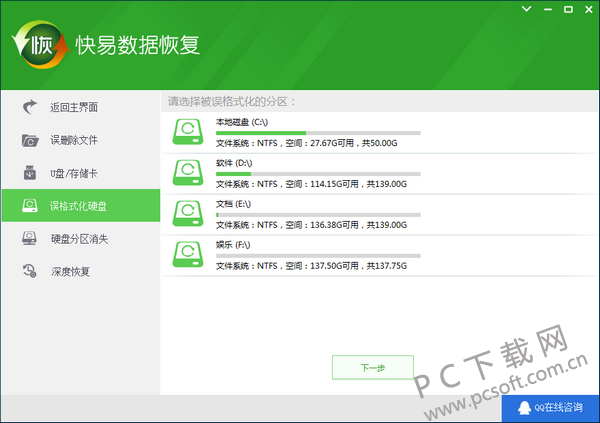Open QQ在线咨询 support button
The width and height of the screenshot is (600, 423).
tap(551, 408)
